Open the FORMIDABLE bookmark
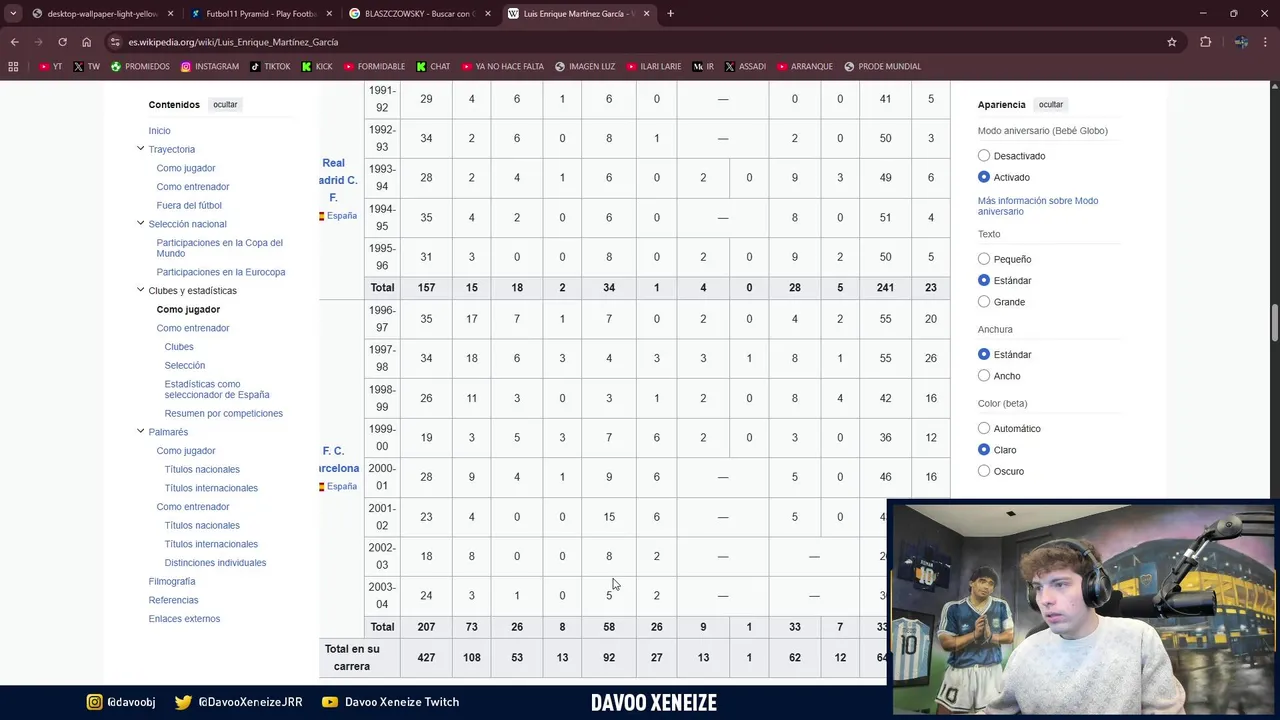This screenshot has width=1280, height=720. click(x=374, y=67)
